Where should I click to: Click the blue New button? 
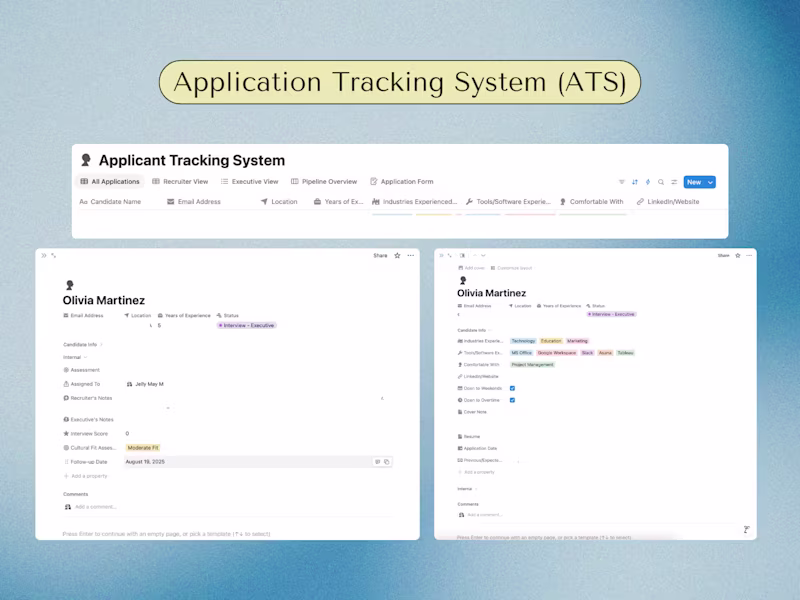pos(694,182)
